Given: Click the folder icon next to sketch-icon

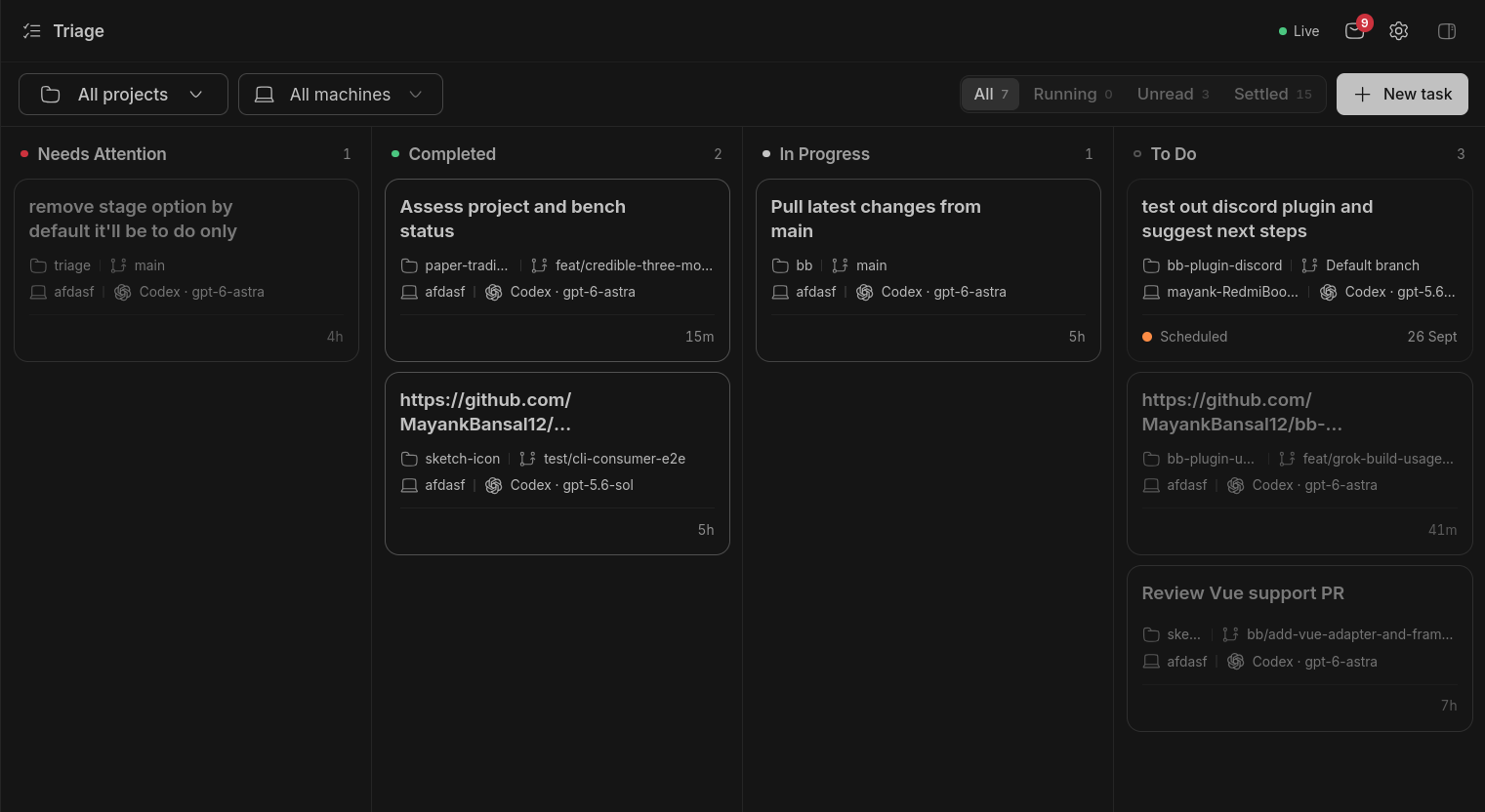Looking at the screenshot, I should [x=409, y=459].
